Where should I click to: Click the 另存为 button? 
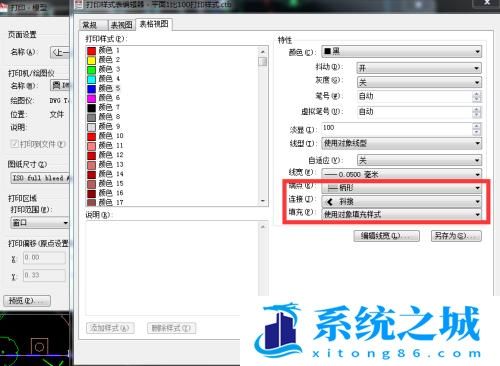click(456, 236)
